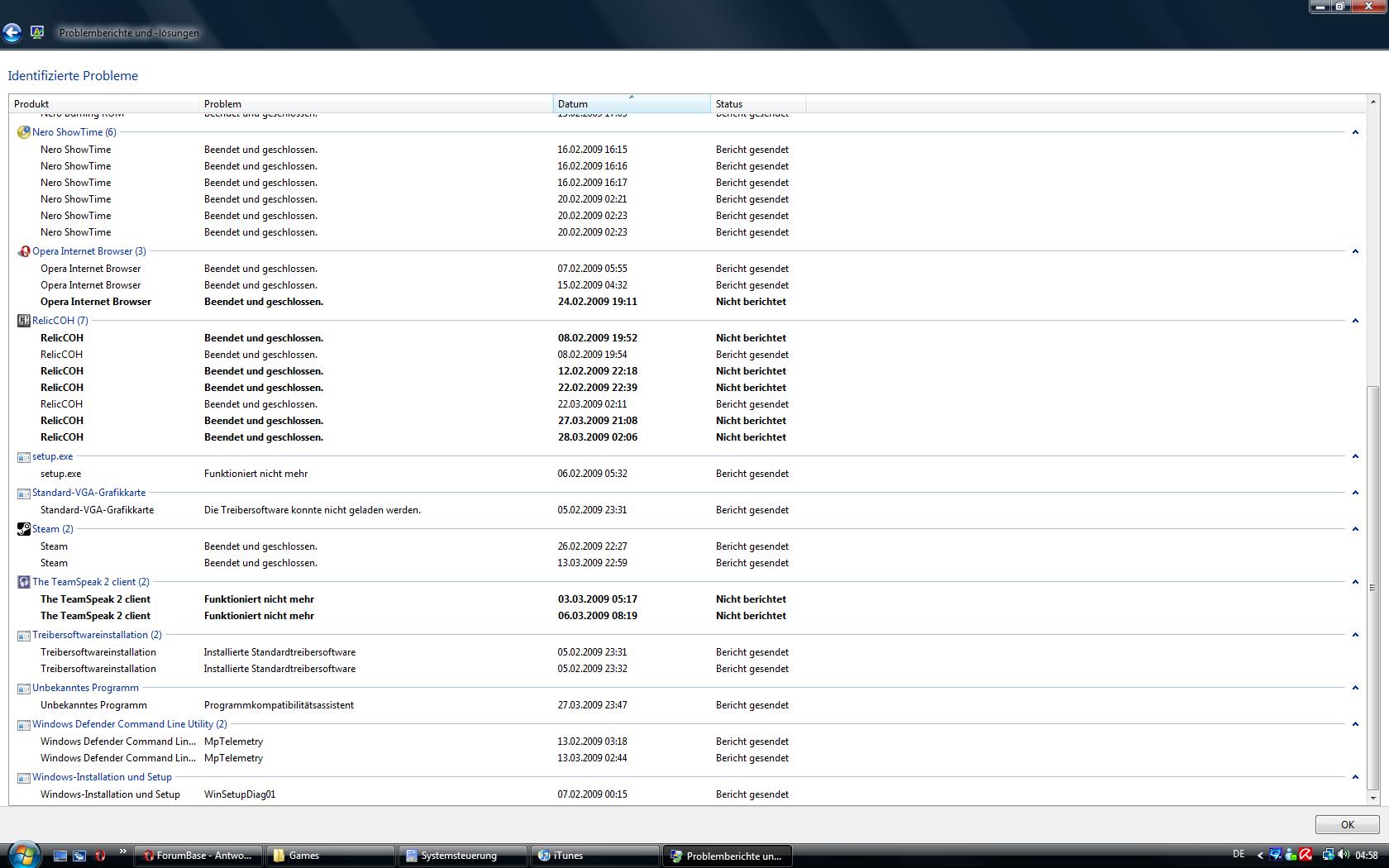Click the Unbekanntes Programm group icon
The image size is (1389, 868).
(x=24, y=688)
